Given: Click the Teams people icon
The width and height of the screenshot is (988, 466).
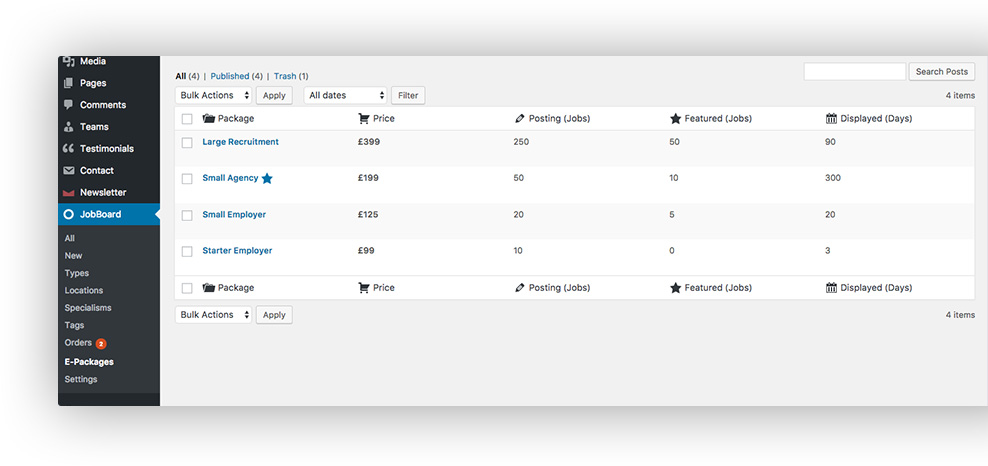Looking at the screenshot, I should tap(68, 127).
